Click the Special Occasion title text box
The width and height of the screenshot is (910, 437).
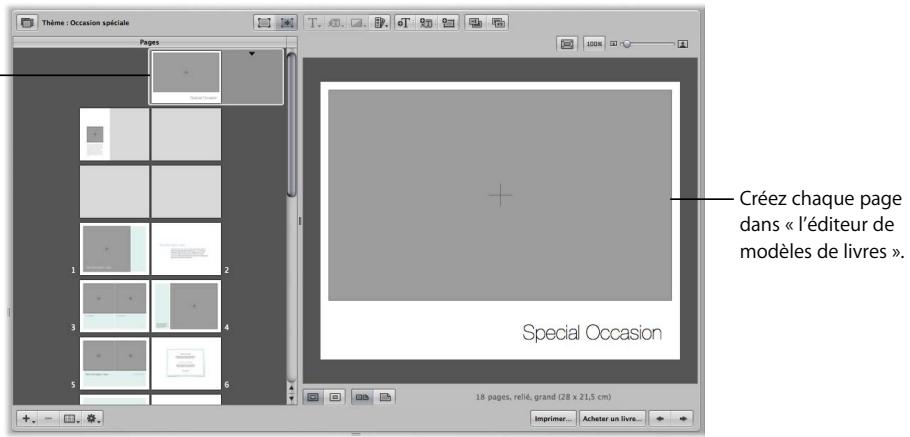coord(591,333)
